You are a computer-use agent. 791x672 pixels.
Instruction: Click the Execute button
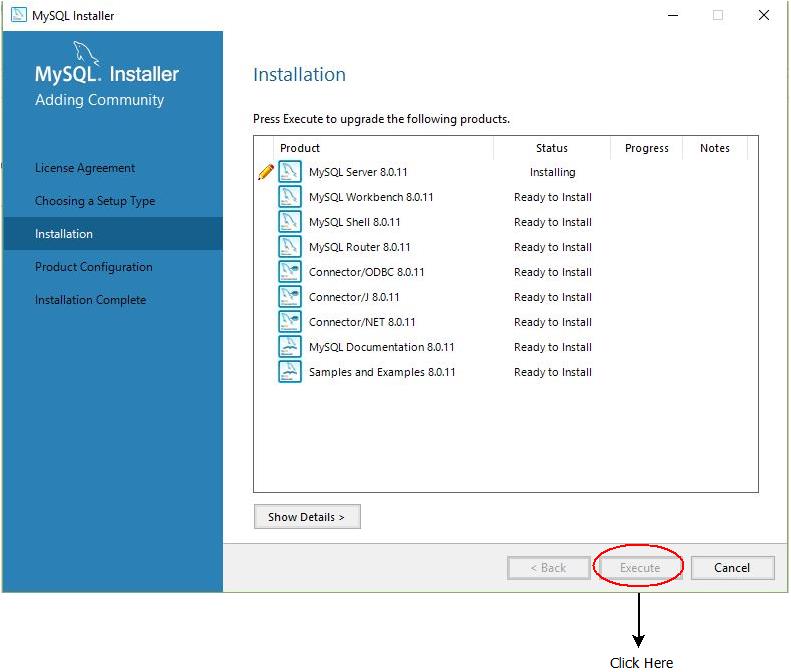click(x=640, y=568)
